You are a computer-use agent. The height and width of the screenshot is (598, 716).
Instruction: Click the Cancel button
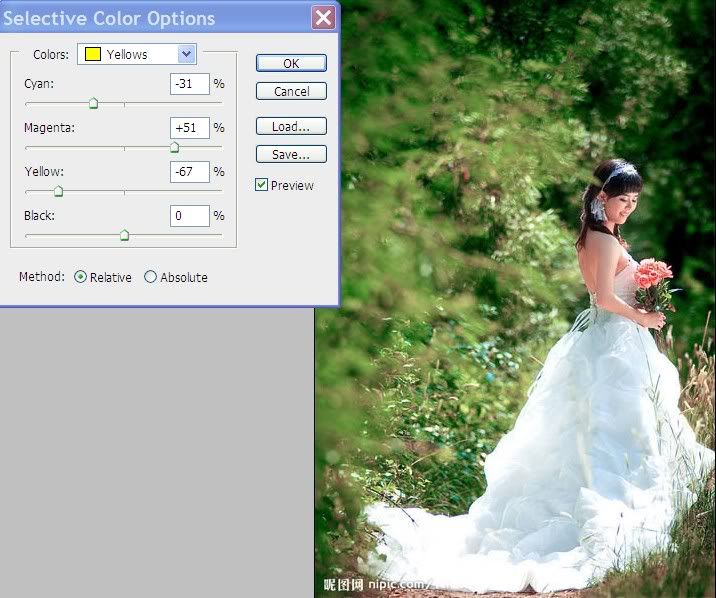(291, 91)
